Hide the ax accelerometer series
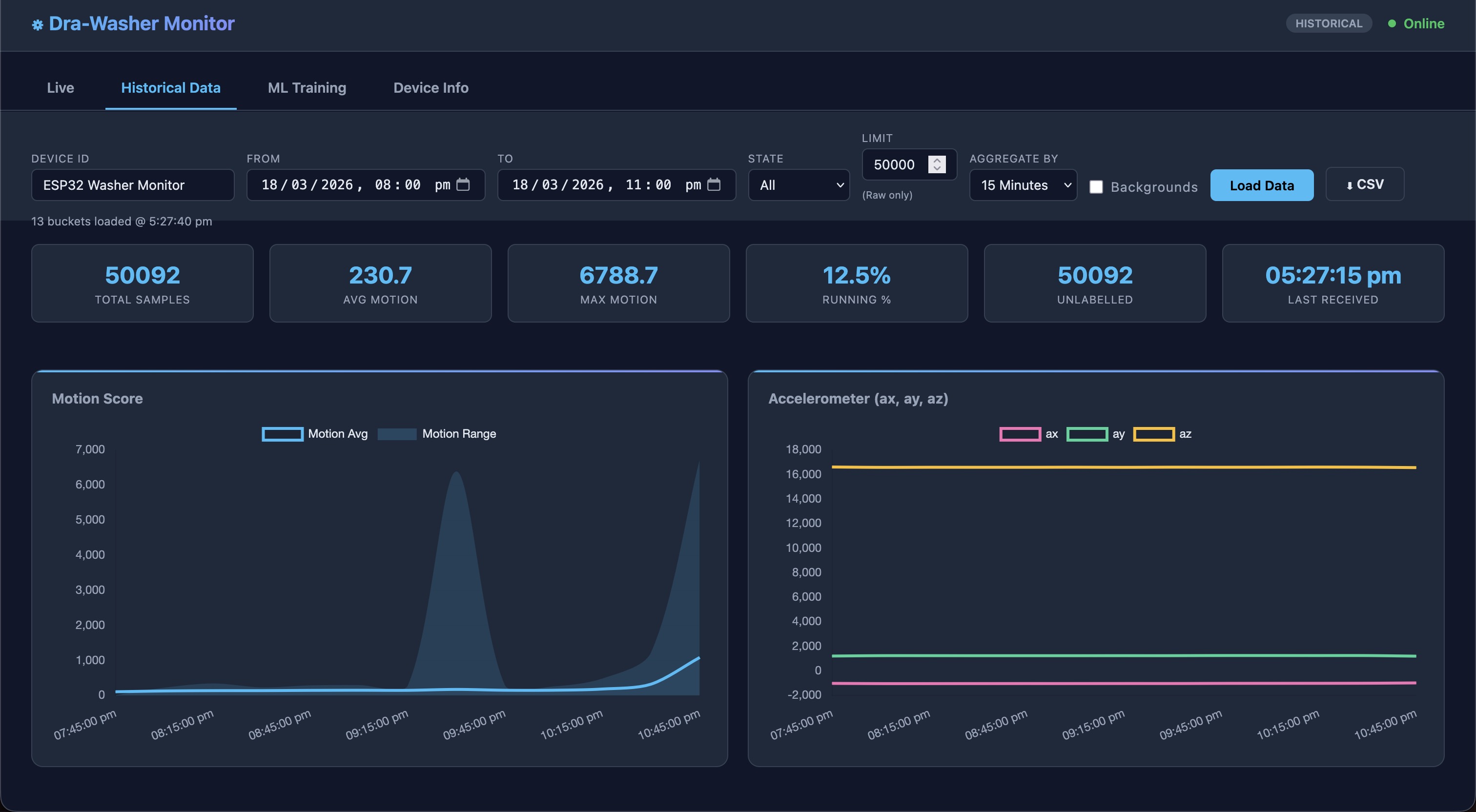Viewport: 1476px width, 812px height. pyautogui.click(x=1020, y=434)
